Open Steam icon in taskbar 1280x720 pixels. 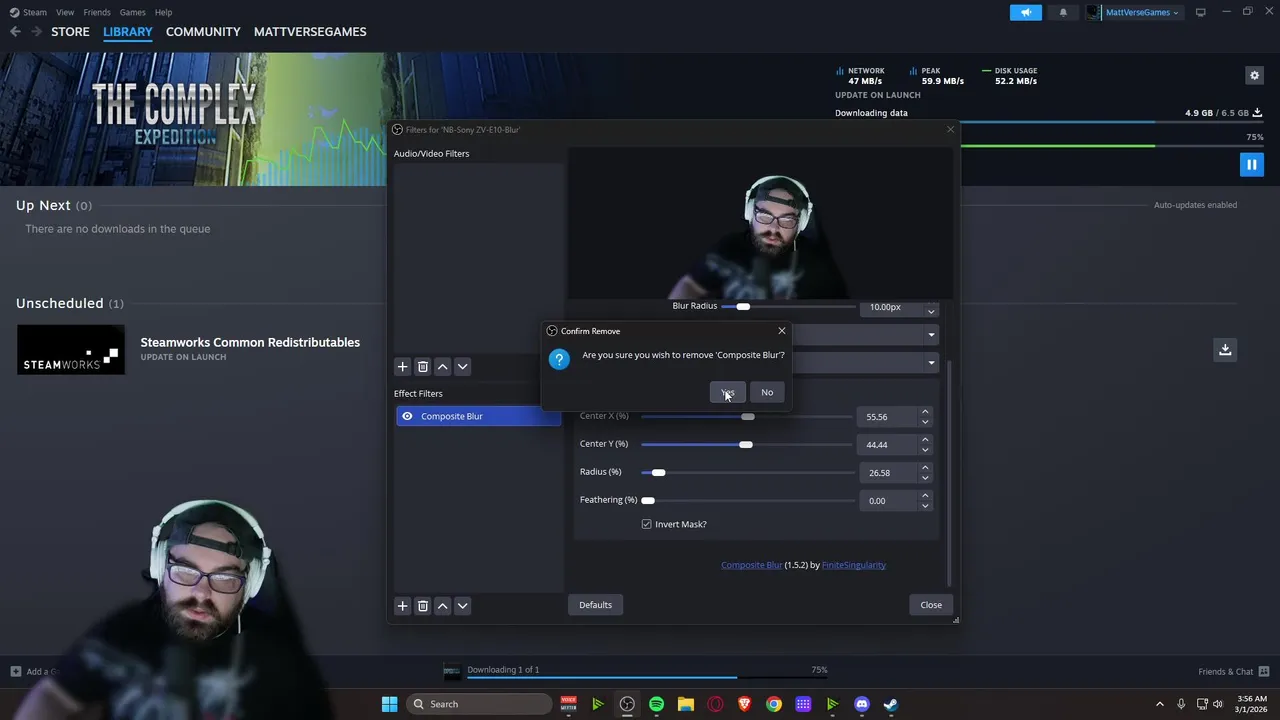(891, 704)
